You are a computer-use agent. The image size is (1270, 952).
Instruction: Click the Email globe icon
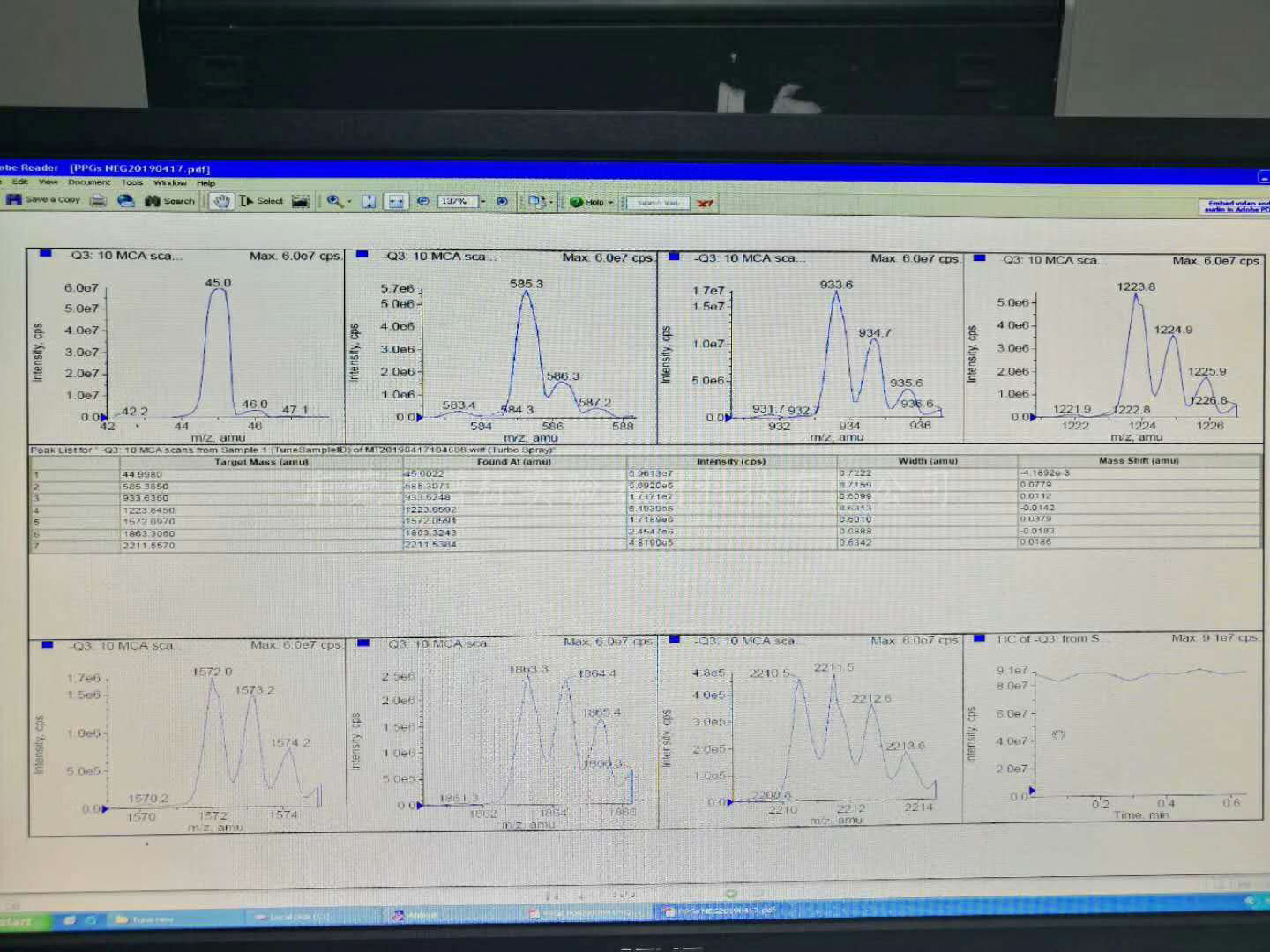click(x=126, y=201)
